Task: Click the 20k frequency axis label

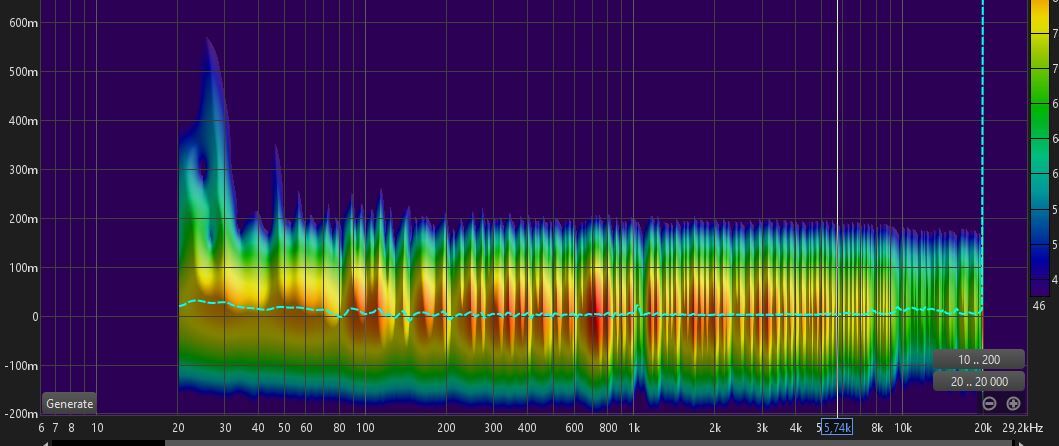Action: (983, 428)
